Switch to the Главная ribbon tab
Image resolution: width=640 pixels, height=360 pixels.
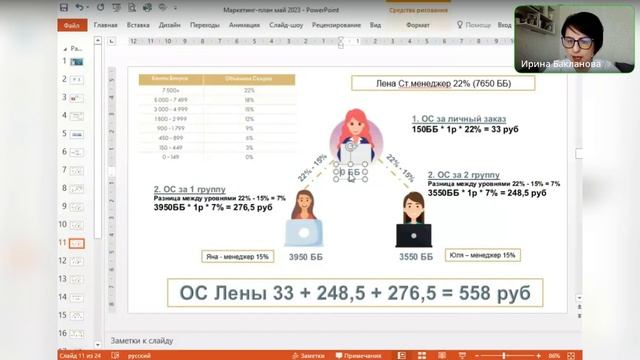point(105,25)
